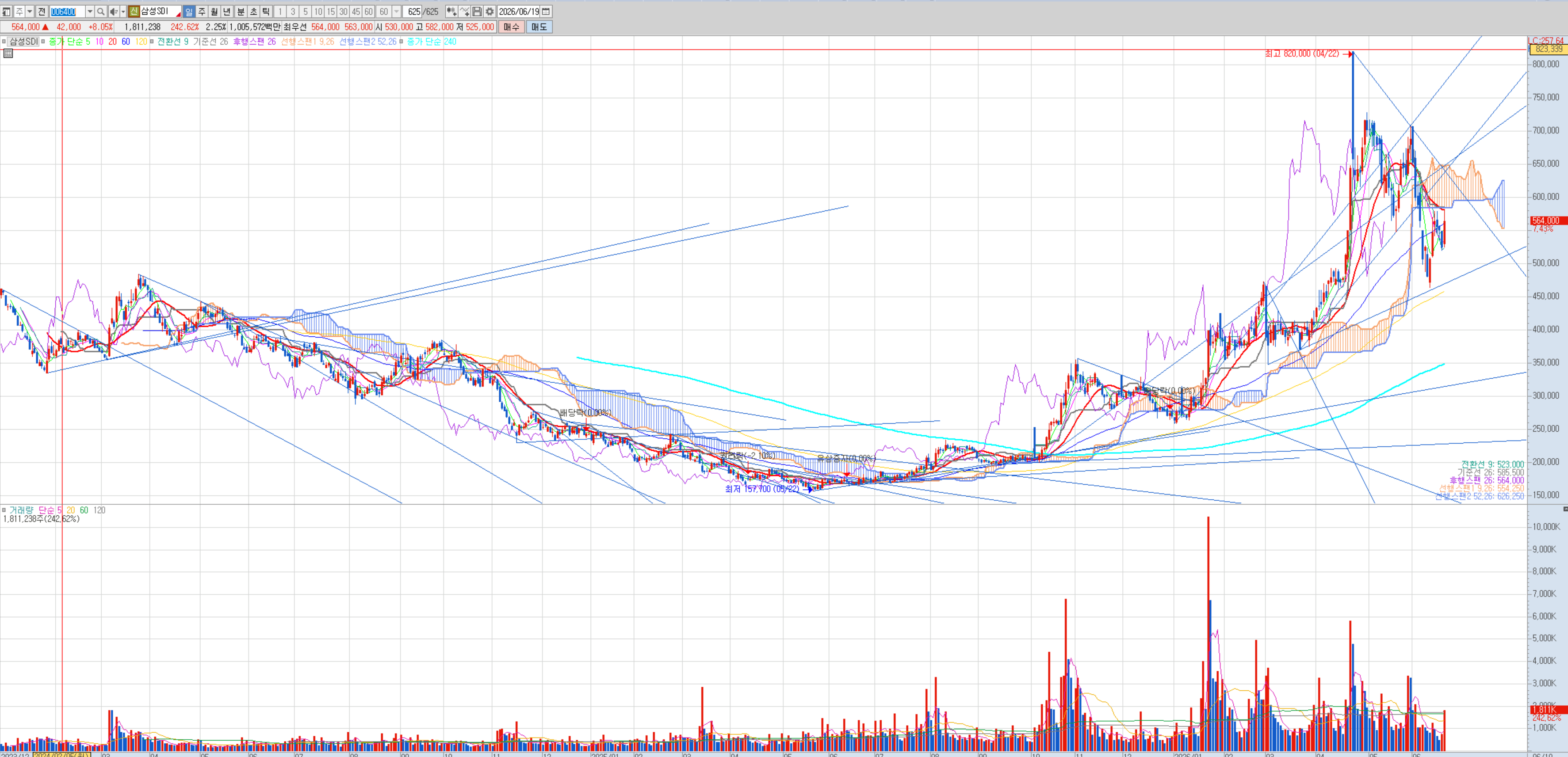This screenshot has width=1568, height=757.
Task: Select the 분 minute period
Action: point(241,11)
